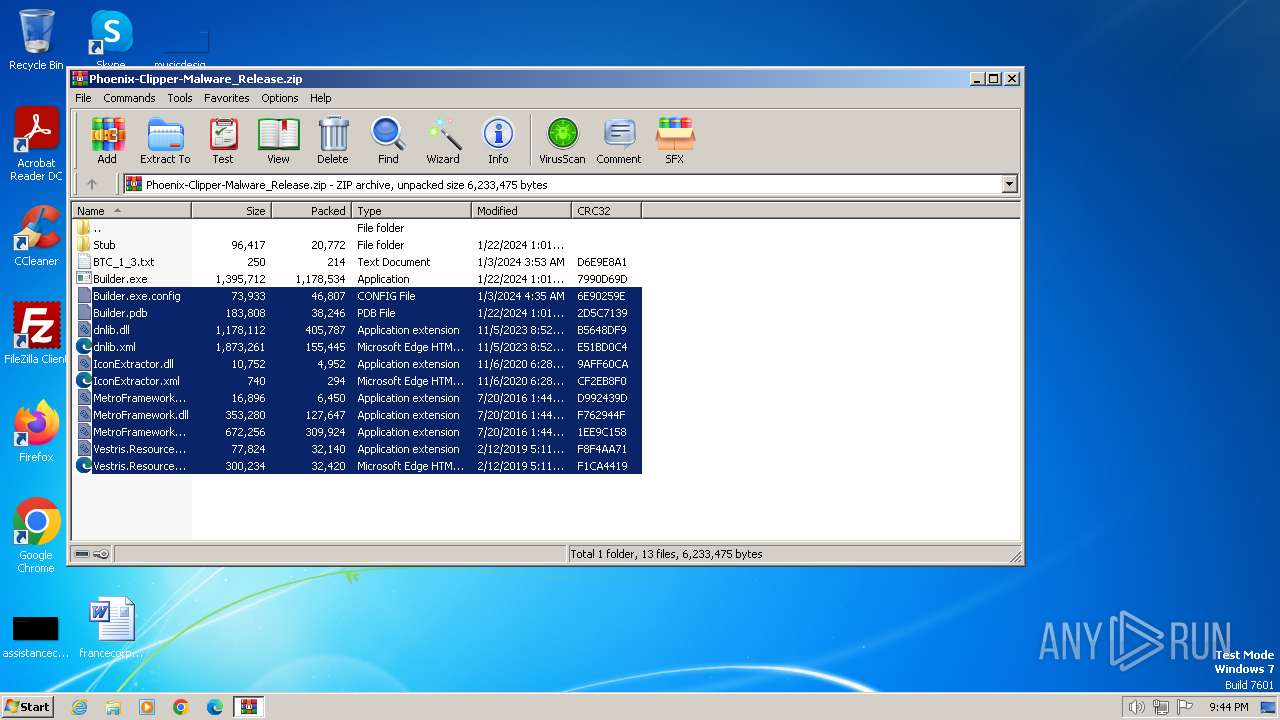Open the File menu

[x=83, y=98]
